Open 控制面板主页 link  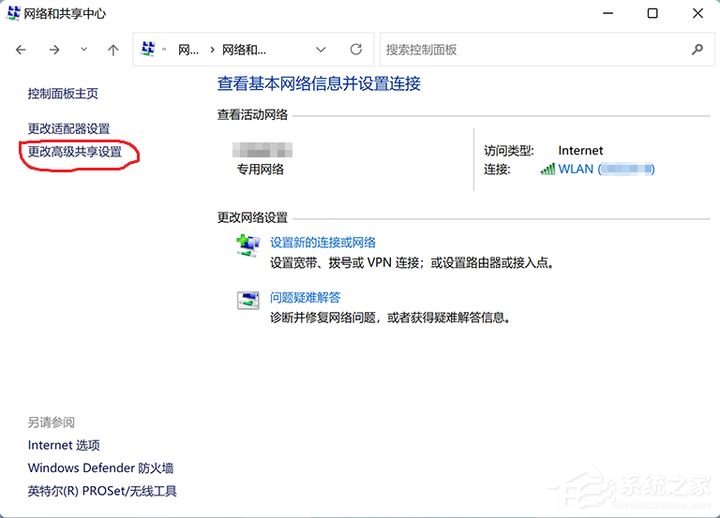pyautogui.click(x=63, y=94)
